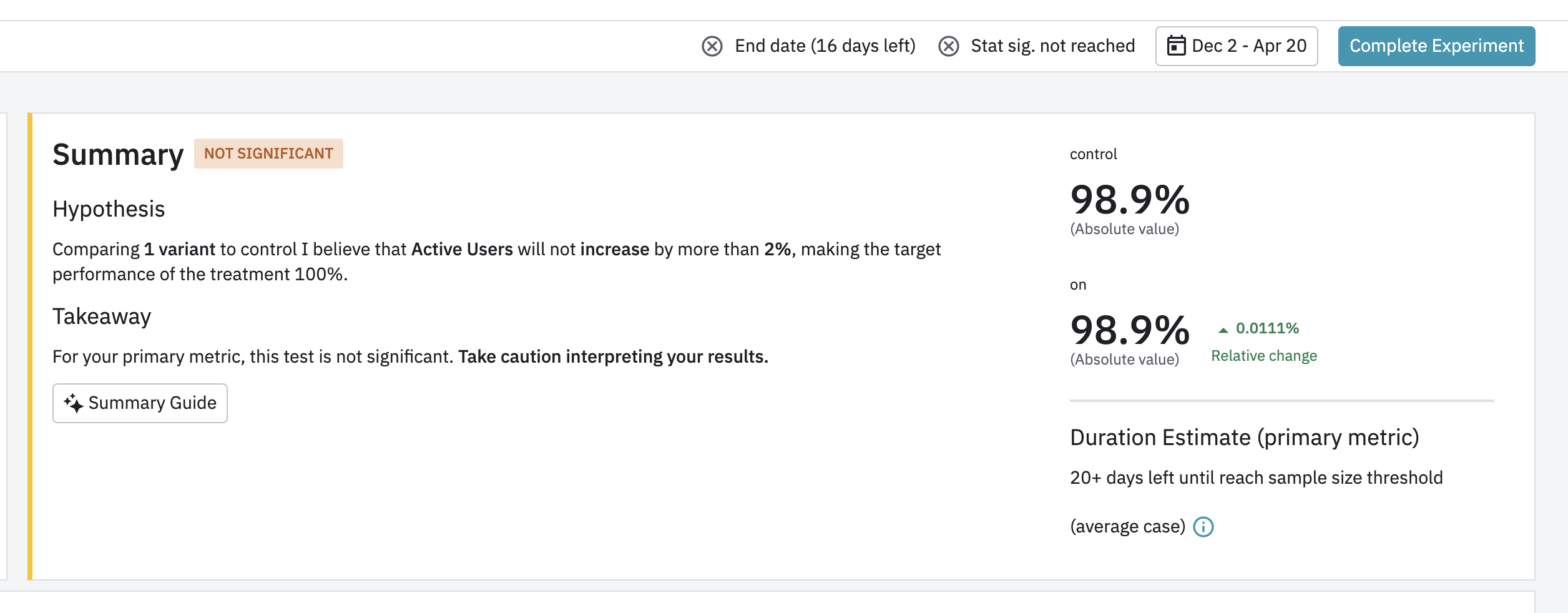Click the calendar icon in the date range

point(1176,46)
